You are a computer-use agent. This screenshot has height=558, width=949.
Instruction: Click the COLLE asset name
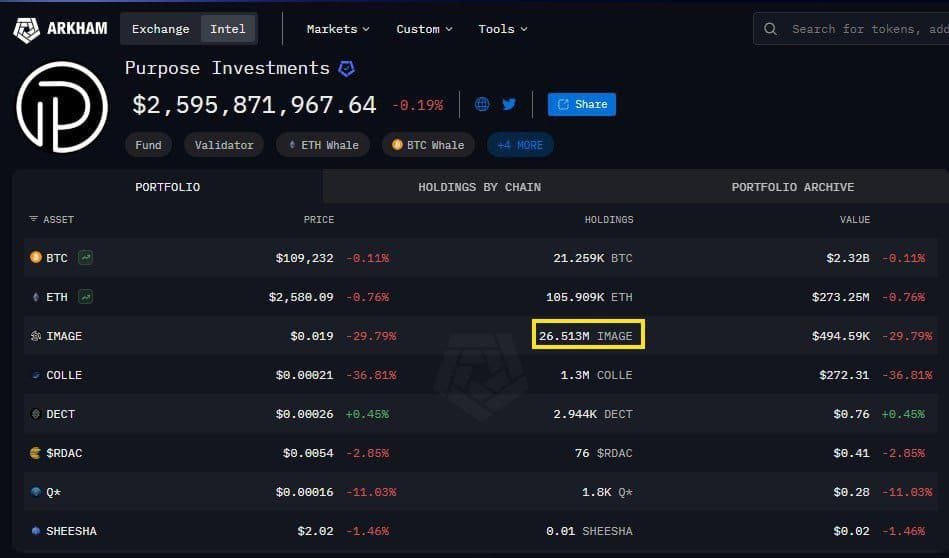pyautogui.click(x=64, y=375)
